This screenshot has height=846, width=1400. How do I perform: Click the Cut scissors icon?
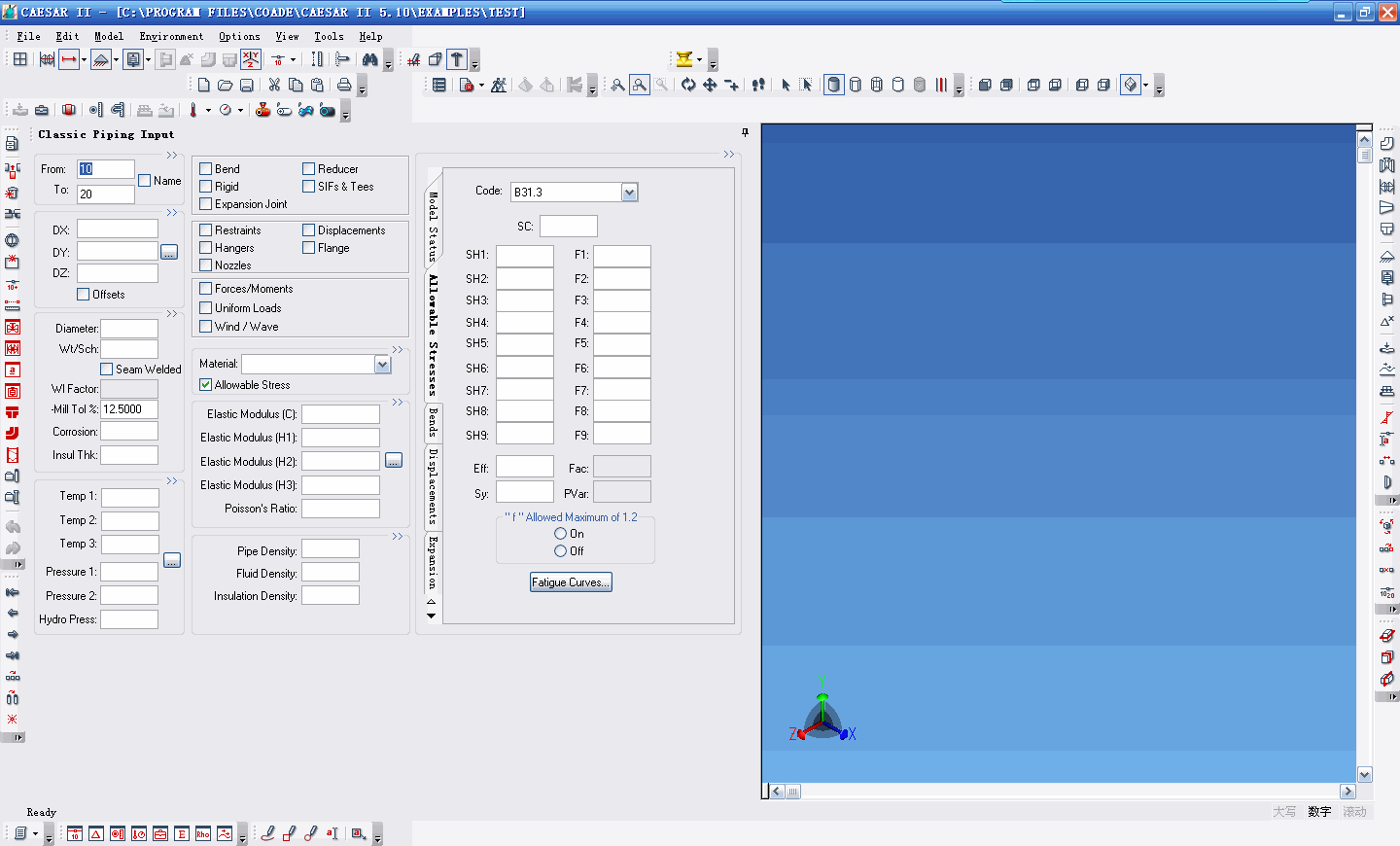point(274,86)
